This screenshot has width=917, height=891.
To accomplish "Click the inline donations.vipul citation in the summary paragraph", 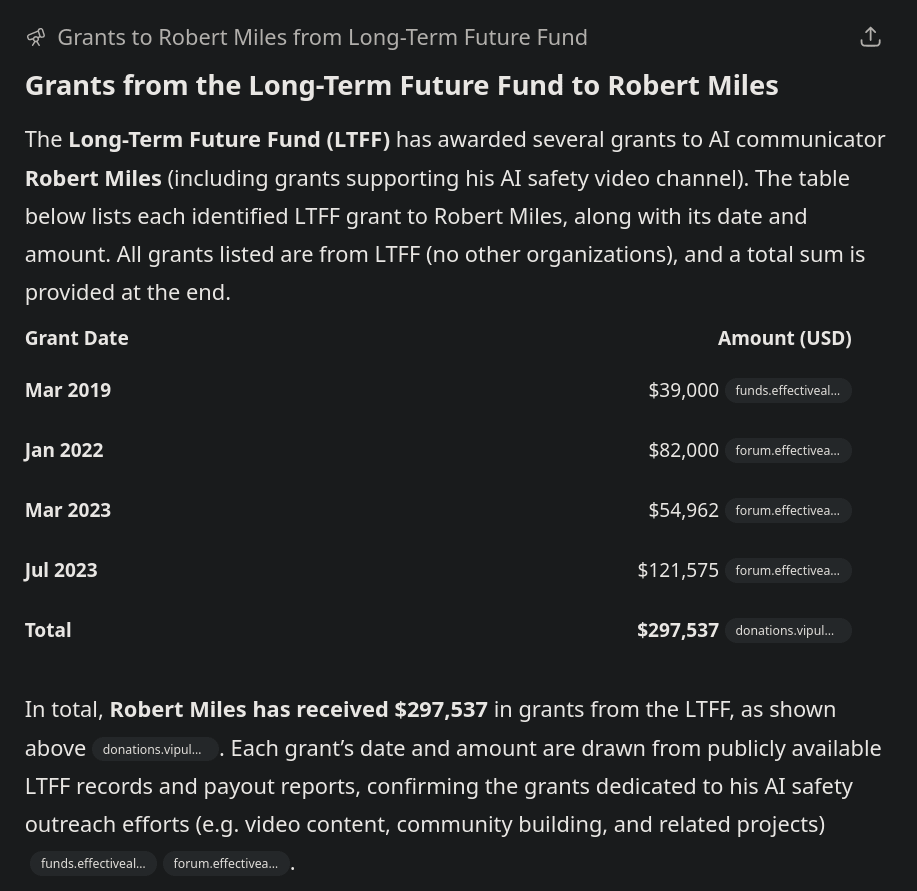I will click(153, 749).
